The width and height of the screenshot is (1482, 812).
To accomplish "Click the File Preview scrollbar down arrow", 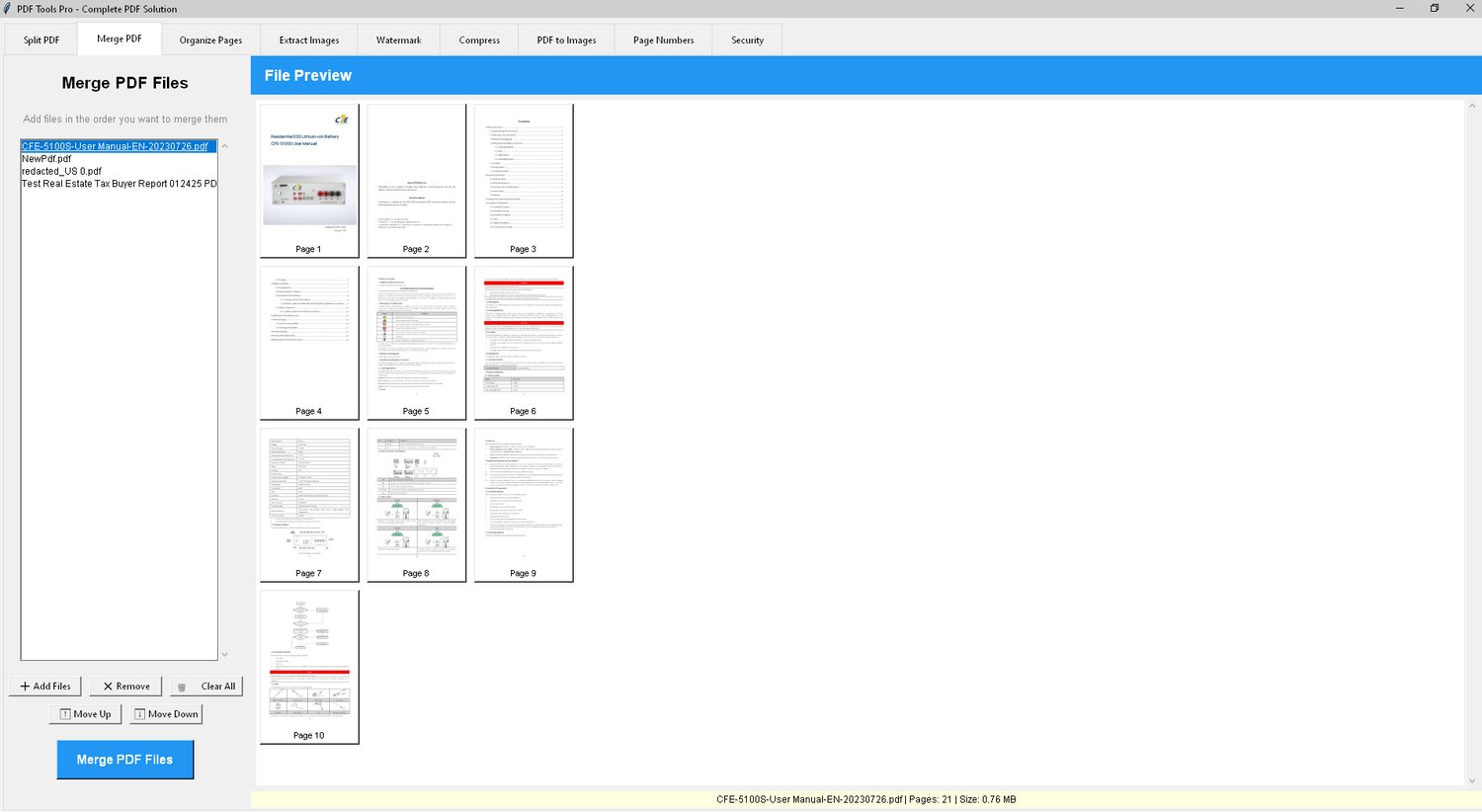I will pyautogui.click(x=1472, y=781).
